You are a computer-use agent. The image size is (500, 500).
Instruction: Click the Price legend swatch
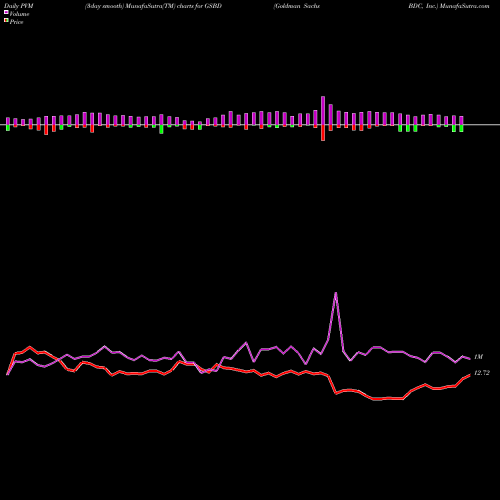click(6, 20)
